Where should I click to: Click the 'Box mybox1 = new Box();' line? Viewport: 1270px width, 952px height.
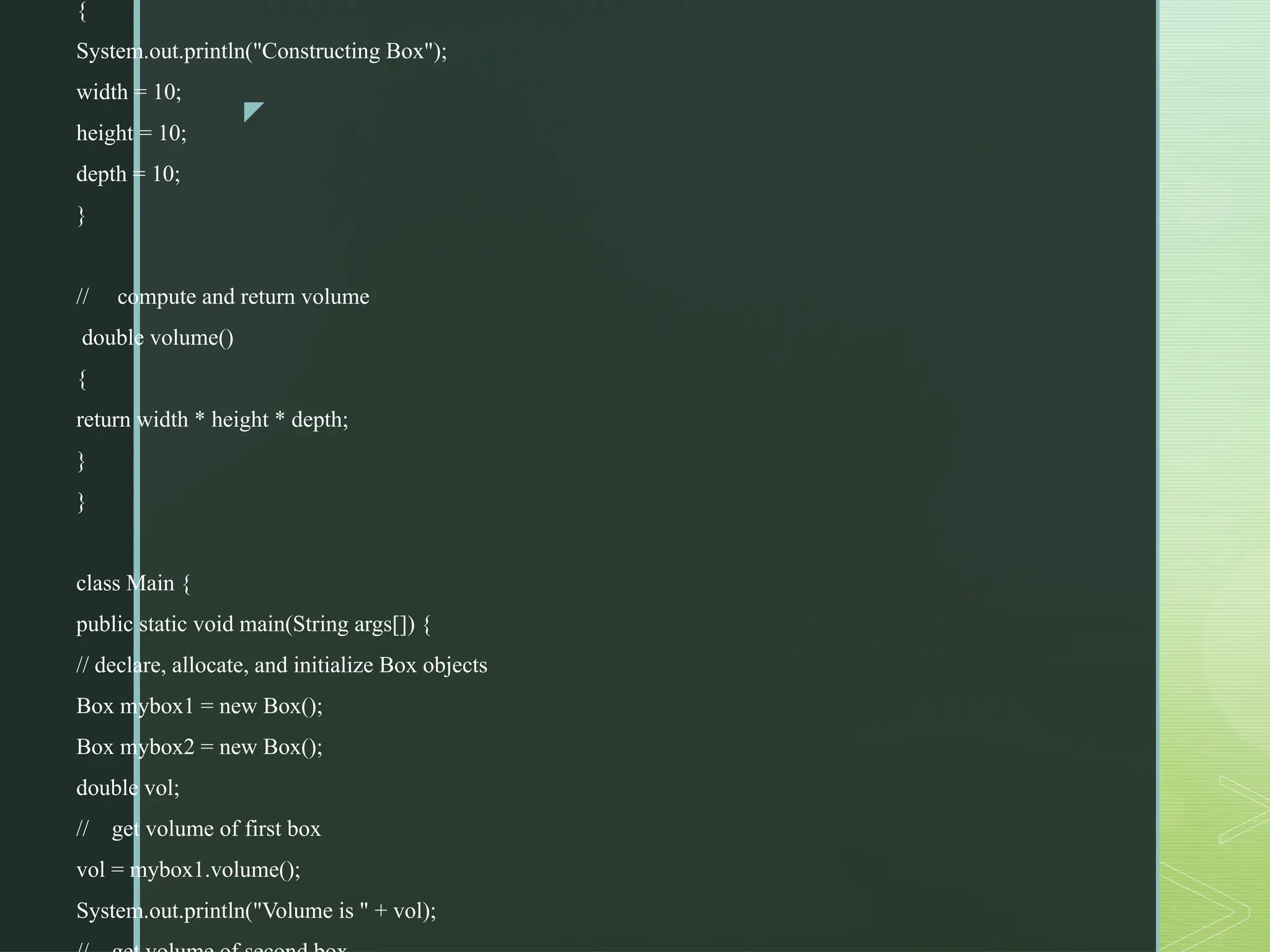point(199,706)
